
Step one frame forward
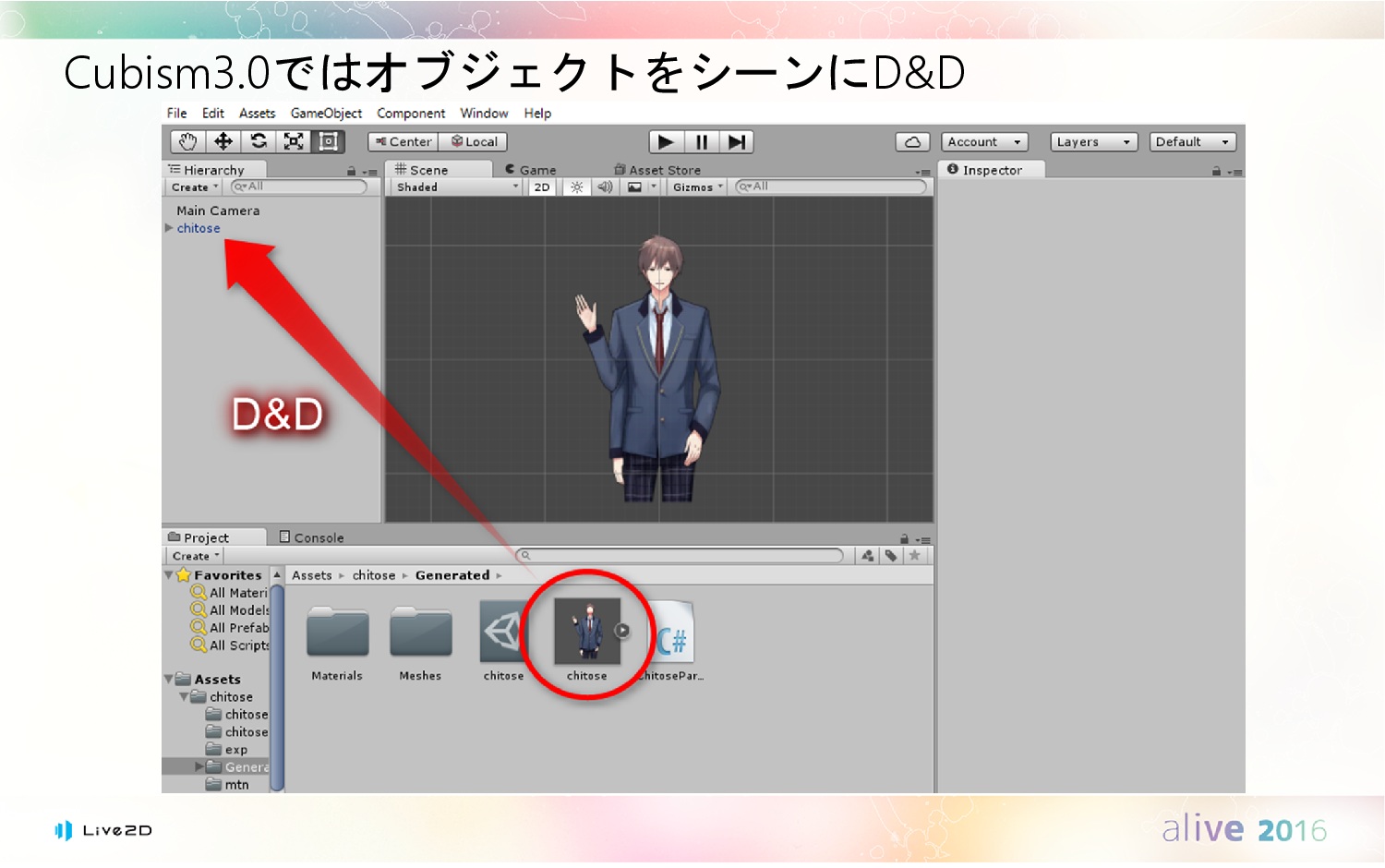pyautogui.click(x=736, y=142)
